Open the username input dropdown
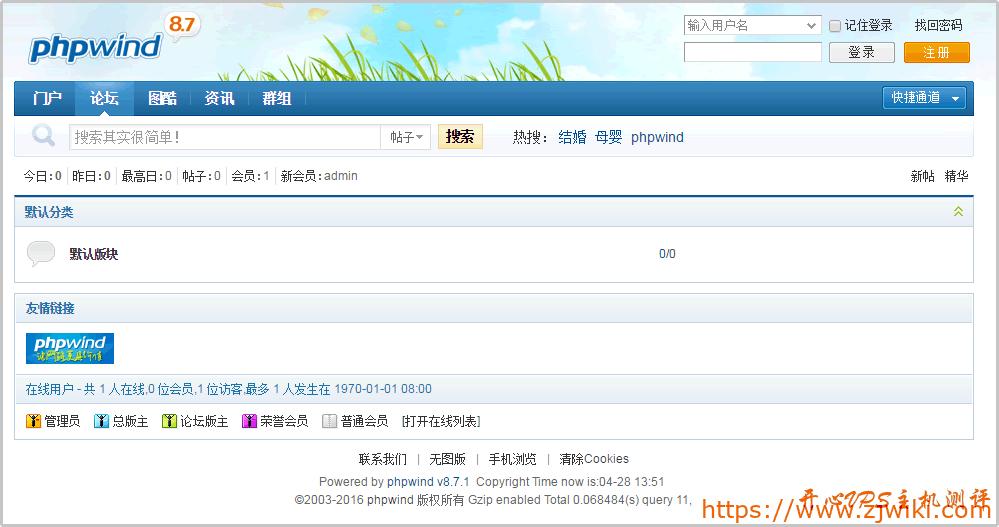Viewport: 999px width, 527px height. pos(811,26)
